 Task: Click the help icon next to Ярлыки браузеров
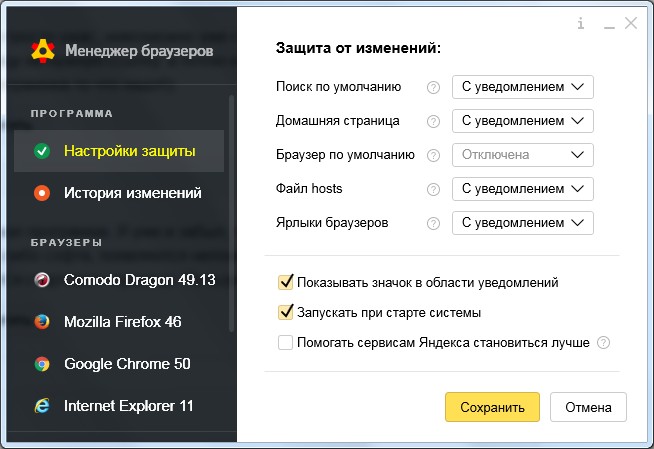[433, 223]
